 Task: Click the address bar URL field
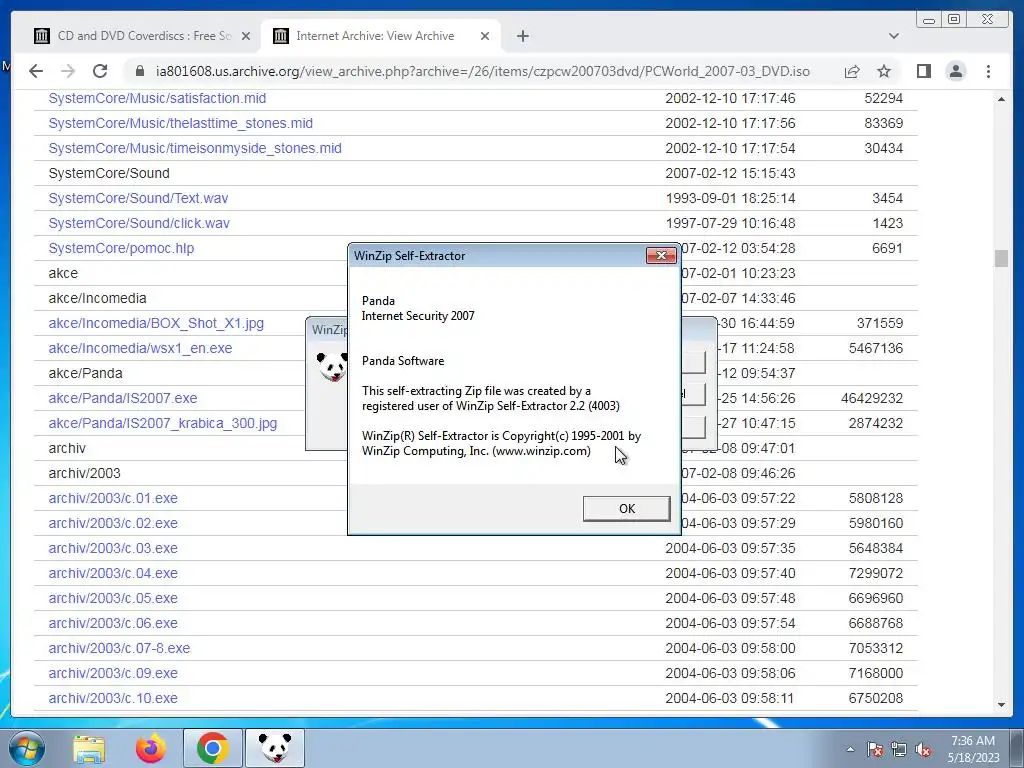pyautogui.click(x=482, y=71)
